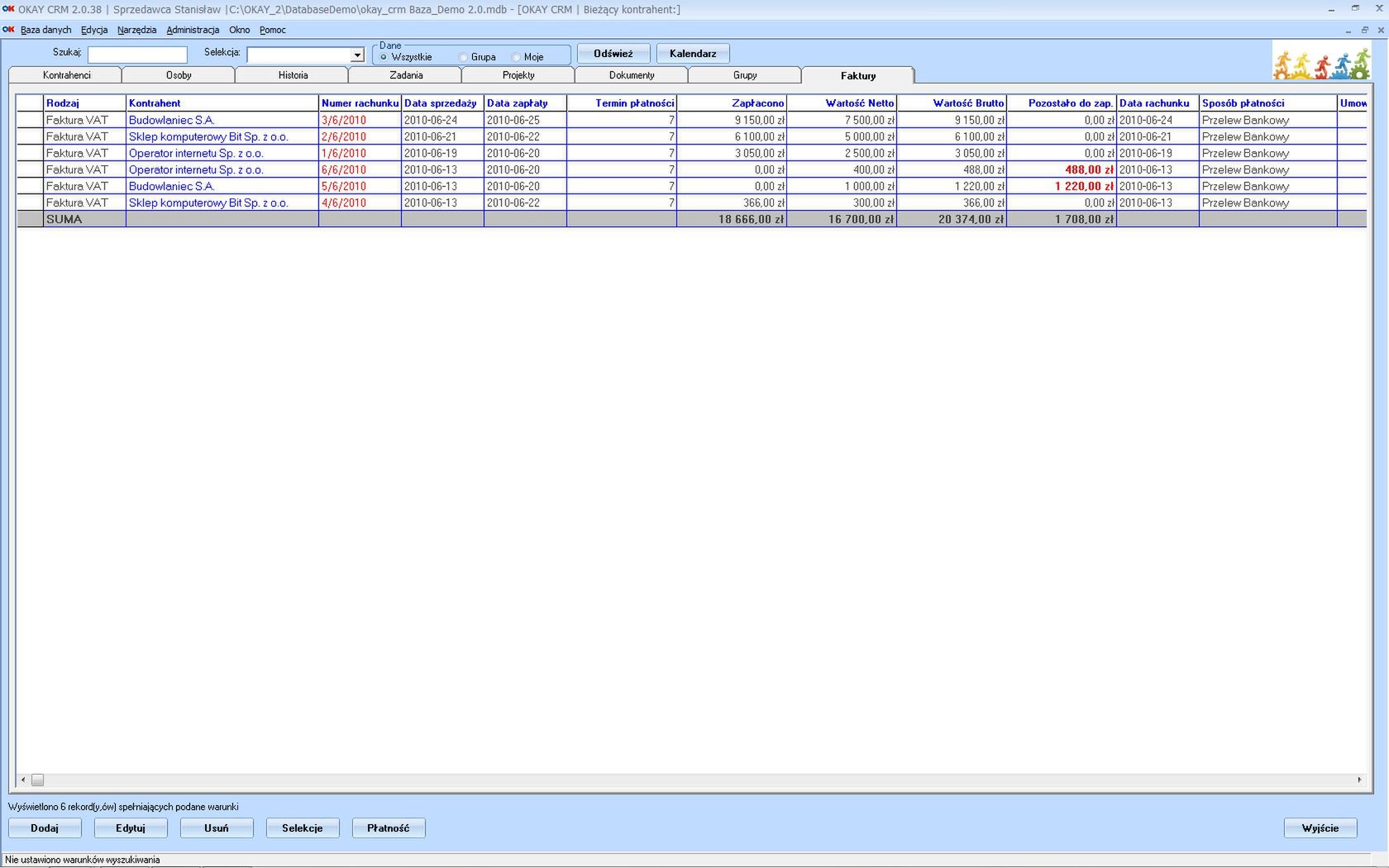Select invoice number 3/6/2010
Viewport: 1389px width, 868px height.
pyautogui.click(x=360, y=120)
